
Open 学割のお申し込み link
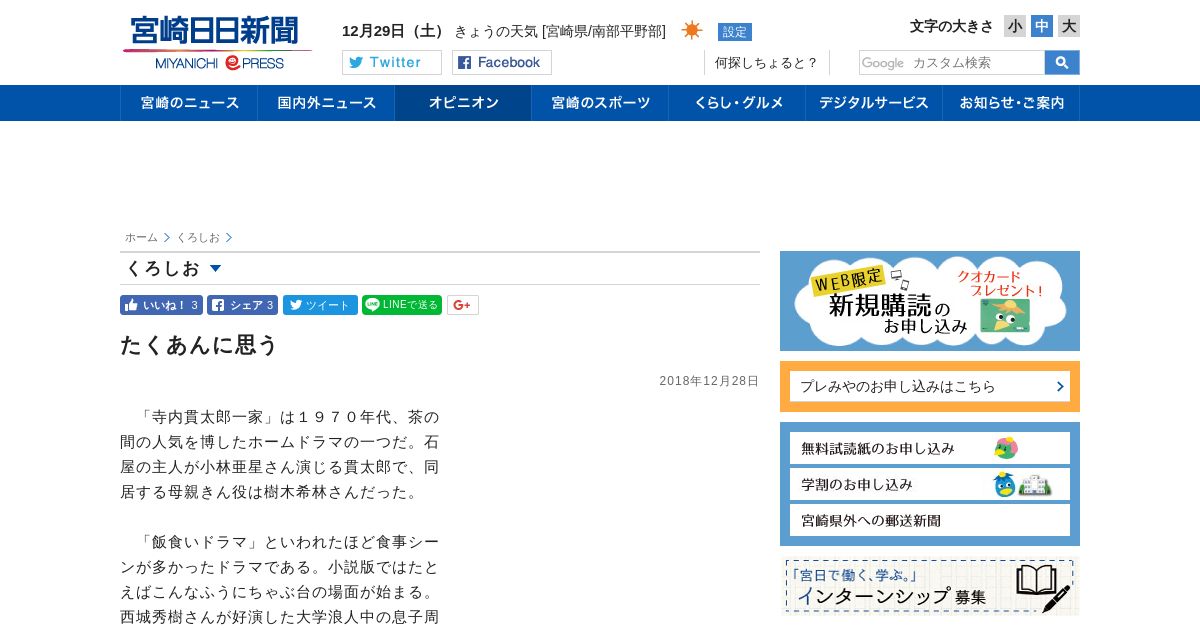tap(930, 484)
